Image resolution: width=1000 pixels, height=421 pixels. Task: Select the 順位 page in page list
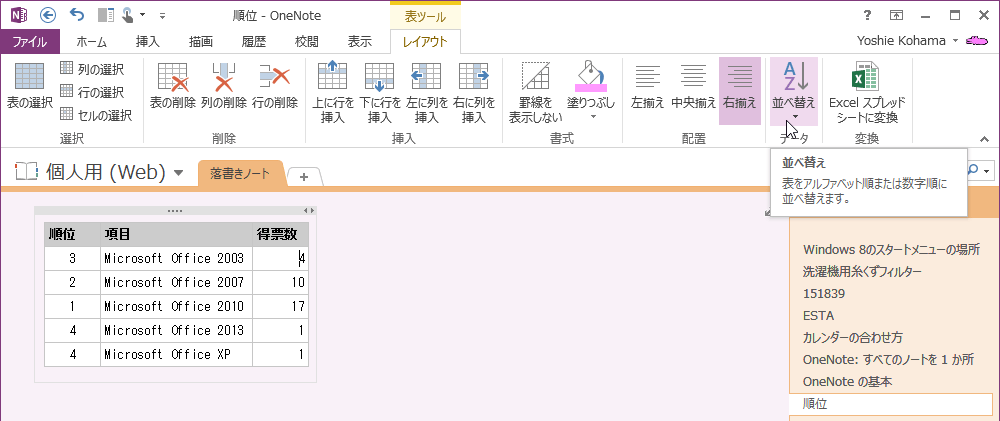(x=891, y=404)
